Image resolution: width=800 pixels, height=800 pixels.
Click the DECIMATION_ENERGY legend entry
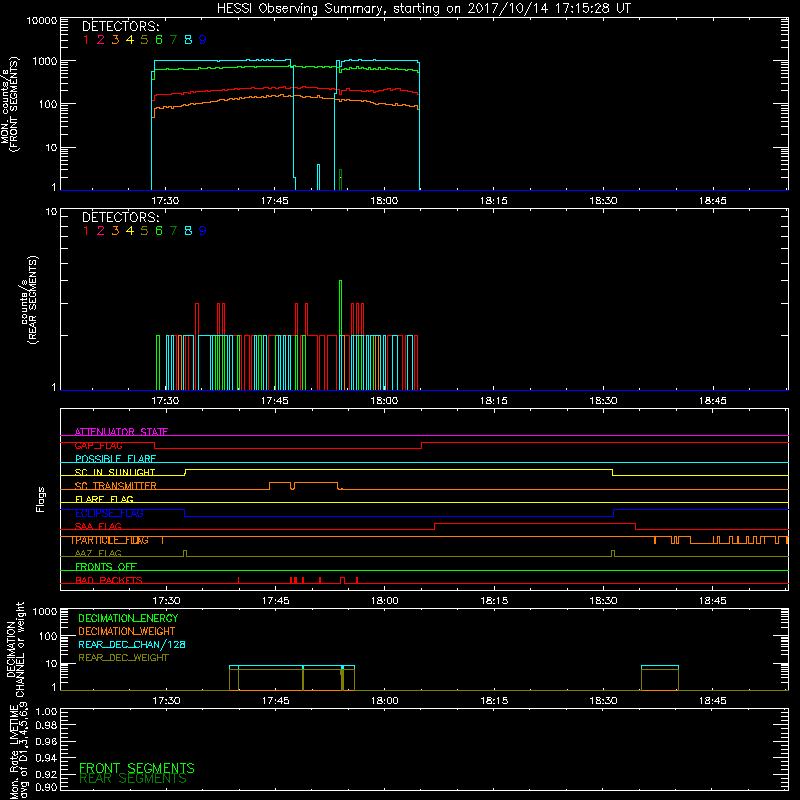tap(128, 618)
